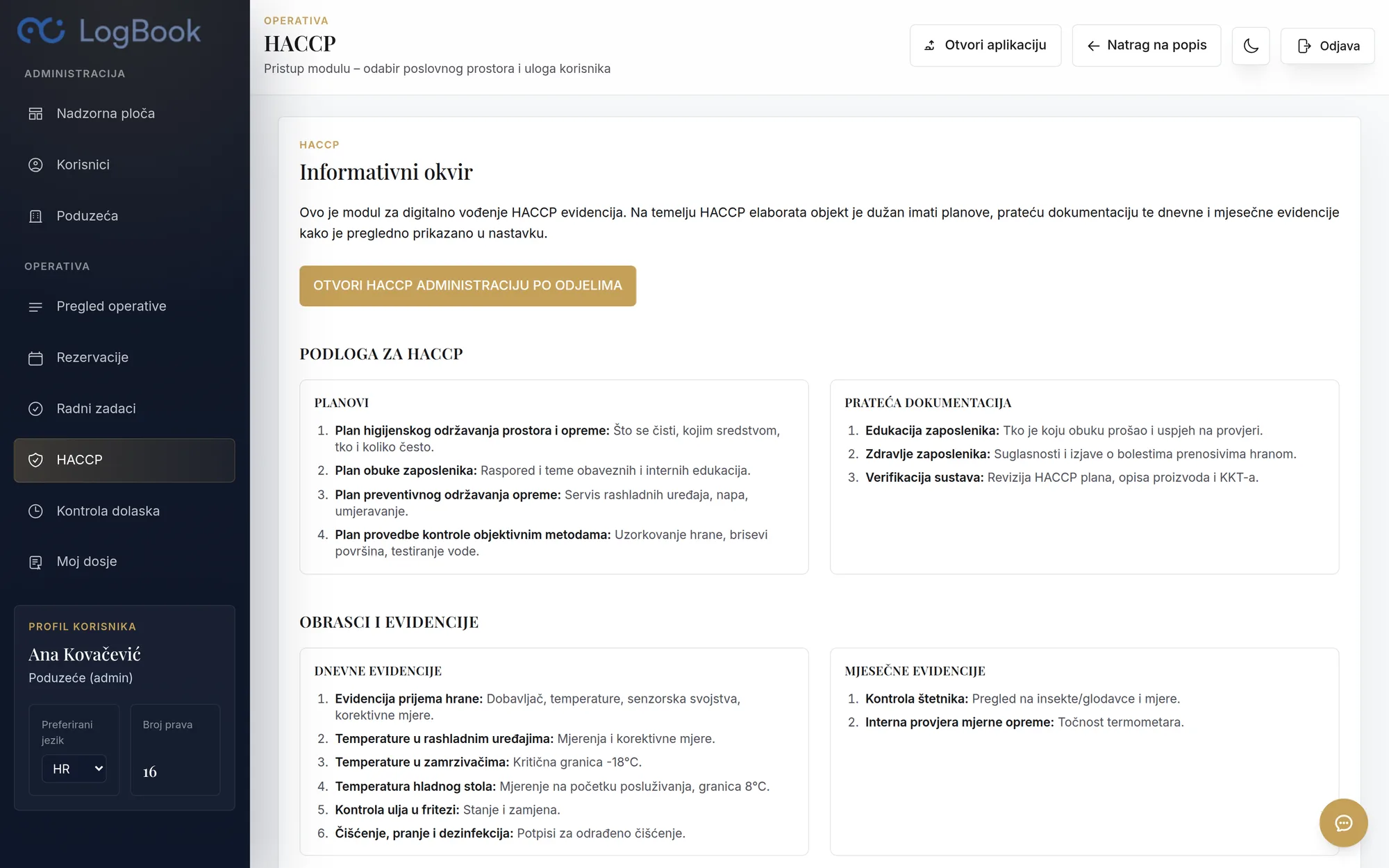Image resolution: width=1389 pixels, height=868 pixels.
Task: Click Temperature u rashladnim uređajima item
Action: [524, 739]
